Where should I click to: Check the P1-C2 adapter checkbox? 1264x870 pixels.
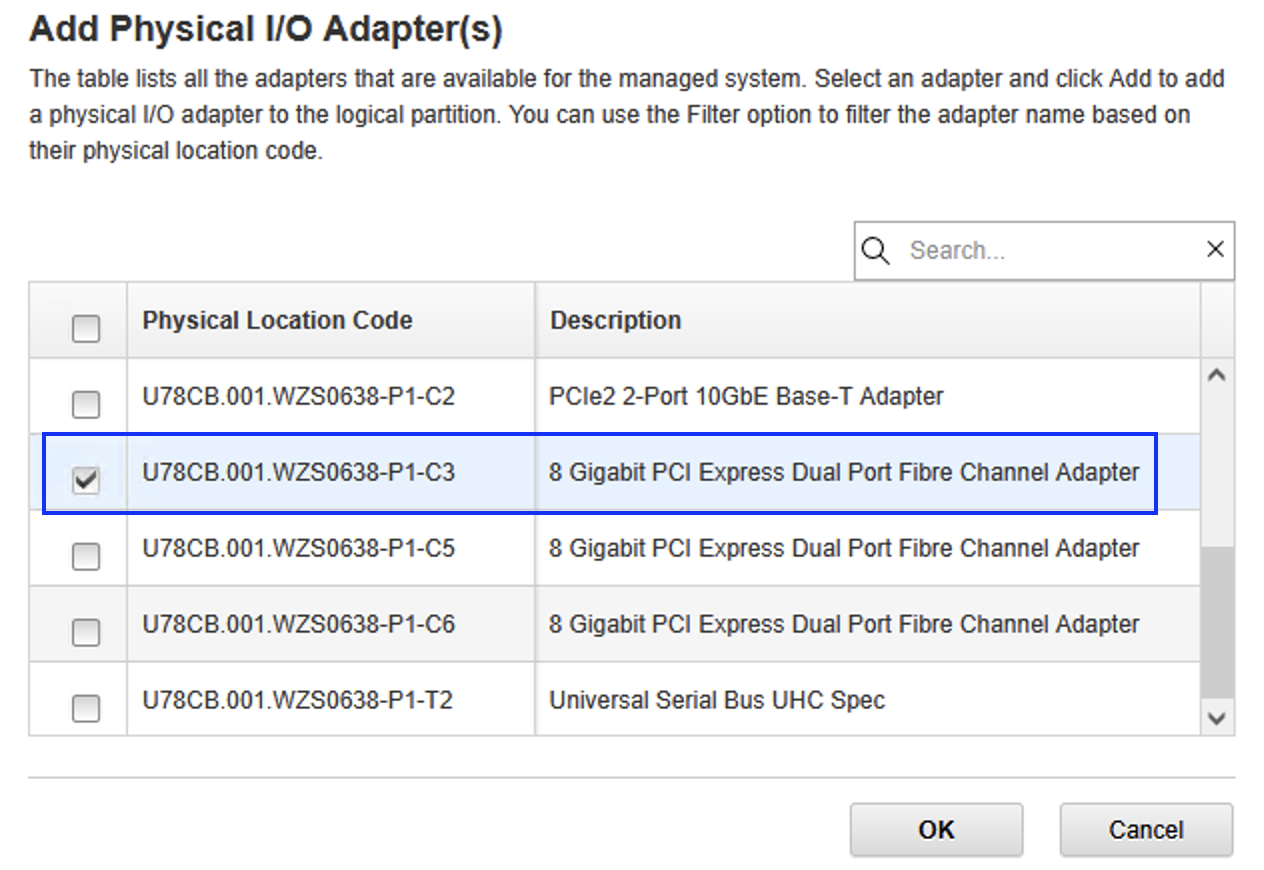click(x=86, y=404)
